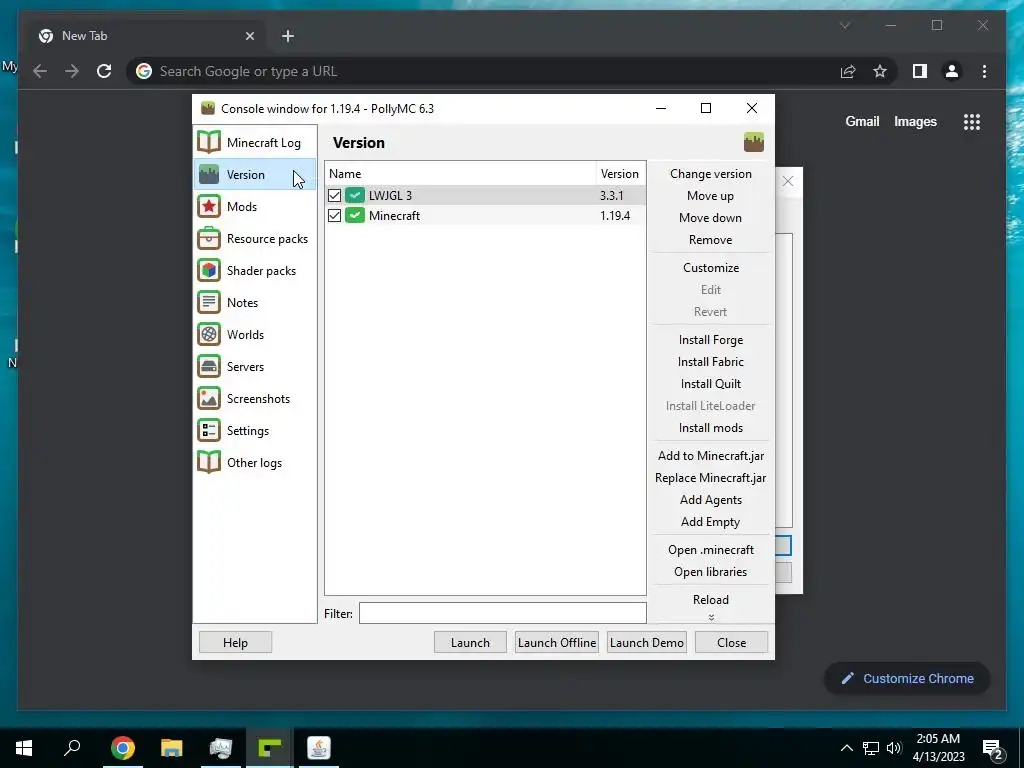
Task: Click Move down
Action: (x=711, y=217)
